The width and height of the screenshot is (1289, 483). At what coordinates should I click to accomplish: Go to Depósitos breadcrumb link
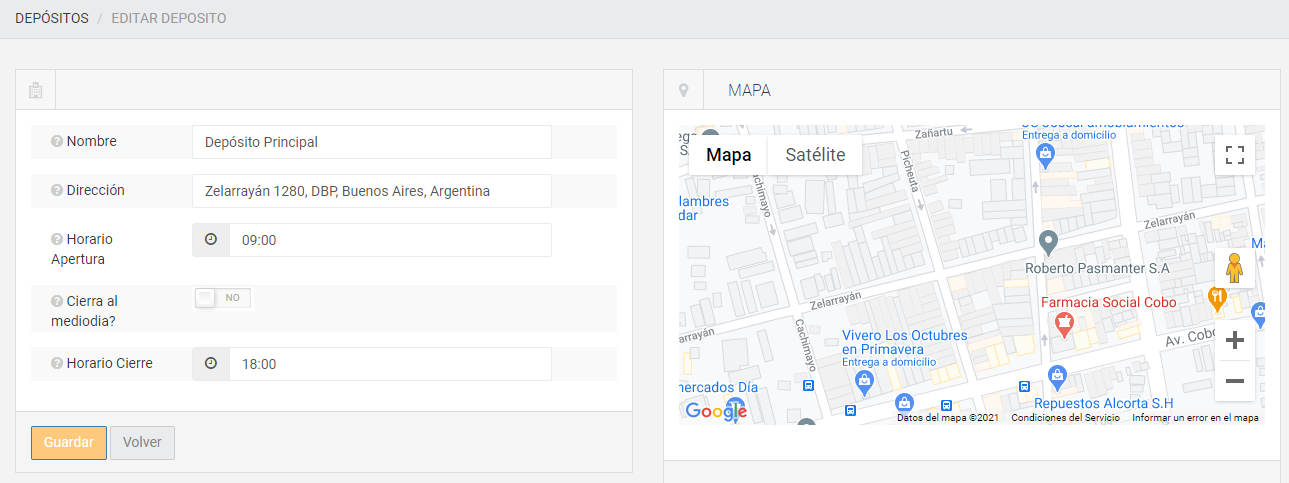point(51,18)
